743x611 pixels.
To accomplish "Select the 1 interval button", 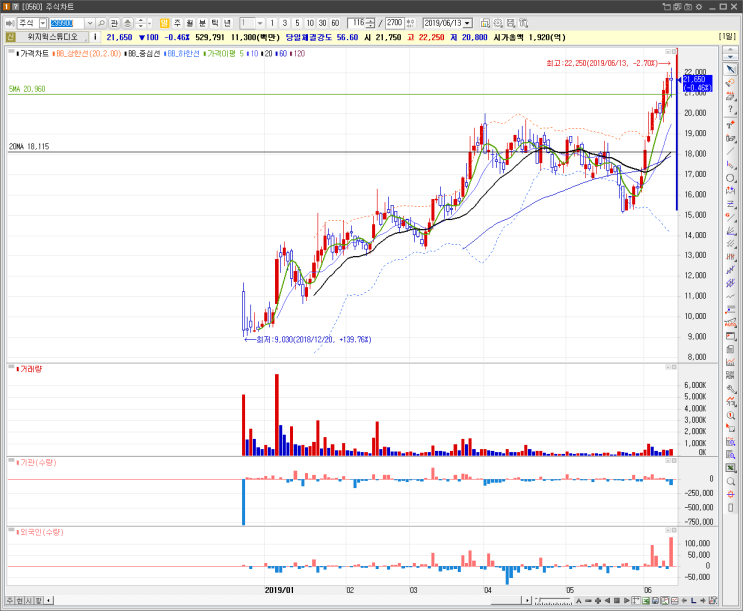I will [272, 23].
